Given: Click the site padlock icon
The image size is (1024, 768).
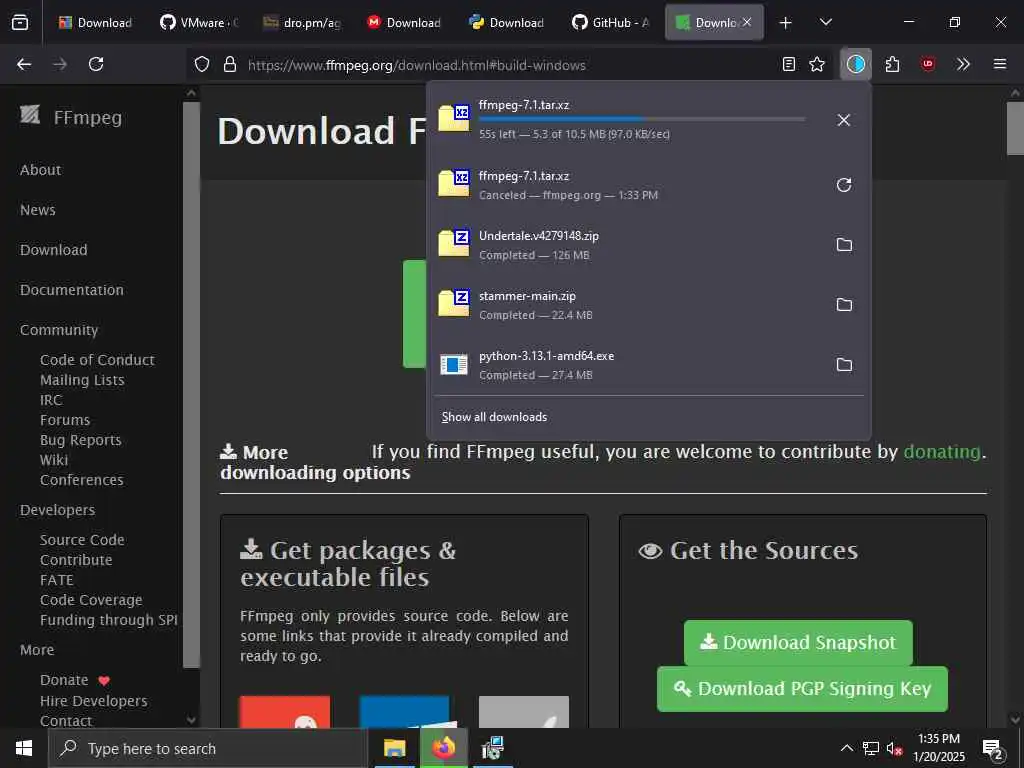Looking at the screenshot, I should pos(229,64).
